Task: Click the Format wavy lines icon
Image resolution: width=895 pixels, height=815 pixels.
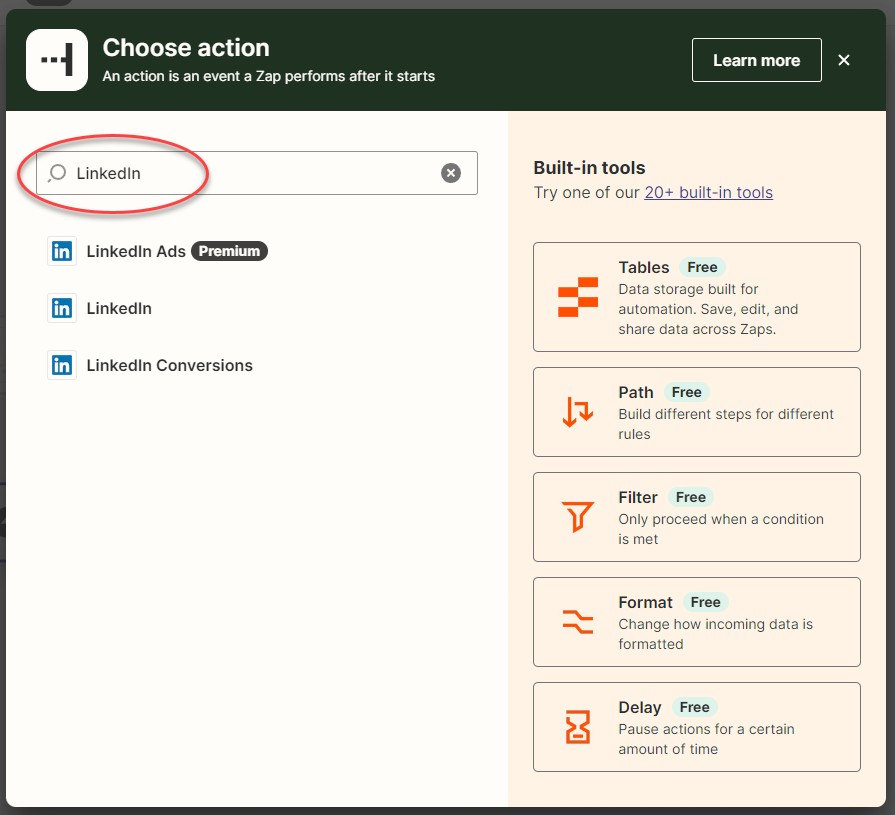Action: point(578,622)
